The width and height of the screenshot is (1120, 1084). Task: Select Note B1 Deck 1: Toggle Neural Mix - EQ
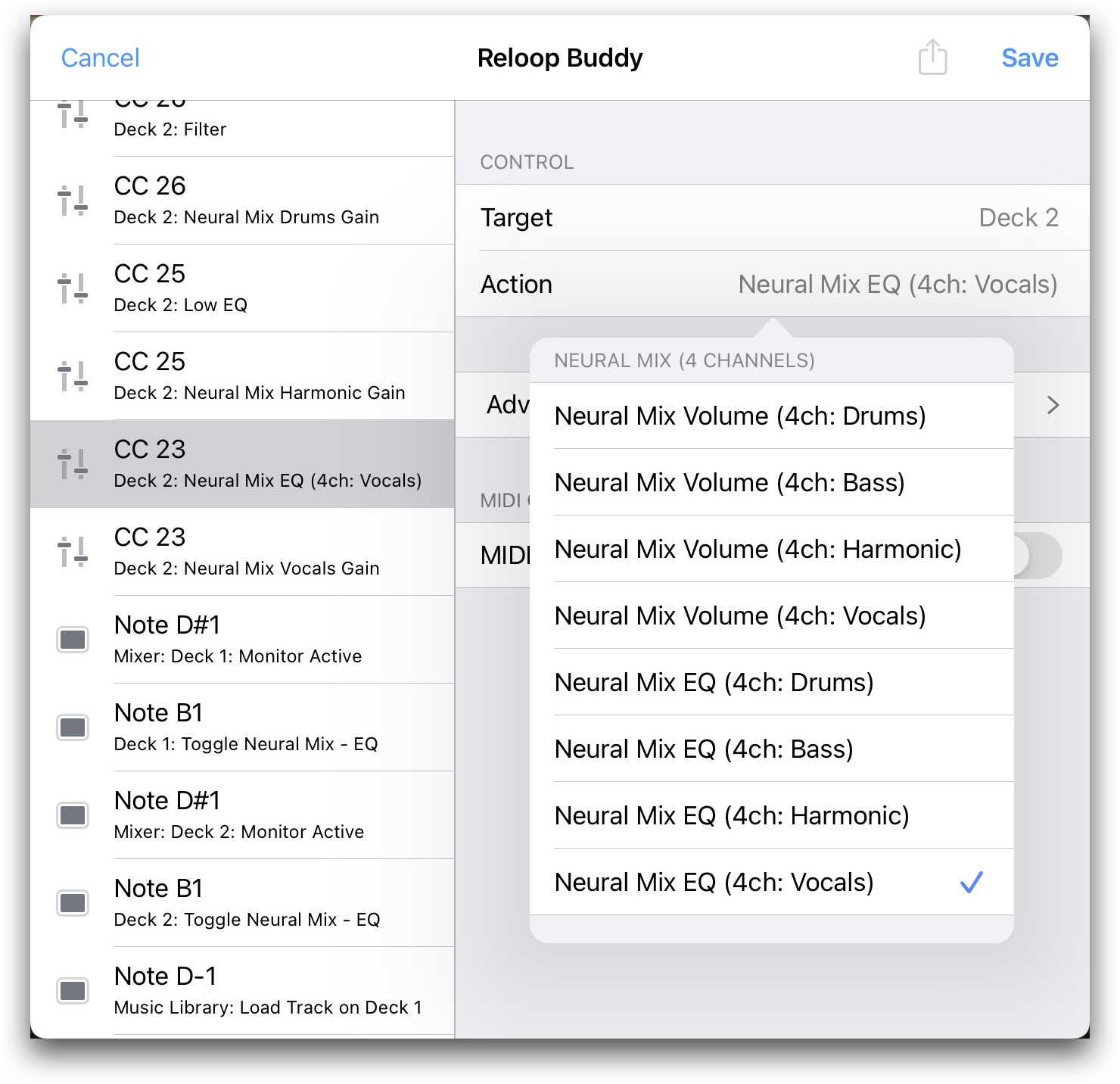242,727
